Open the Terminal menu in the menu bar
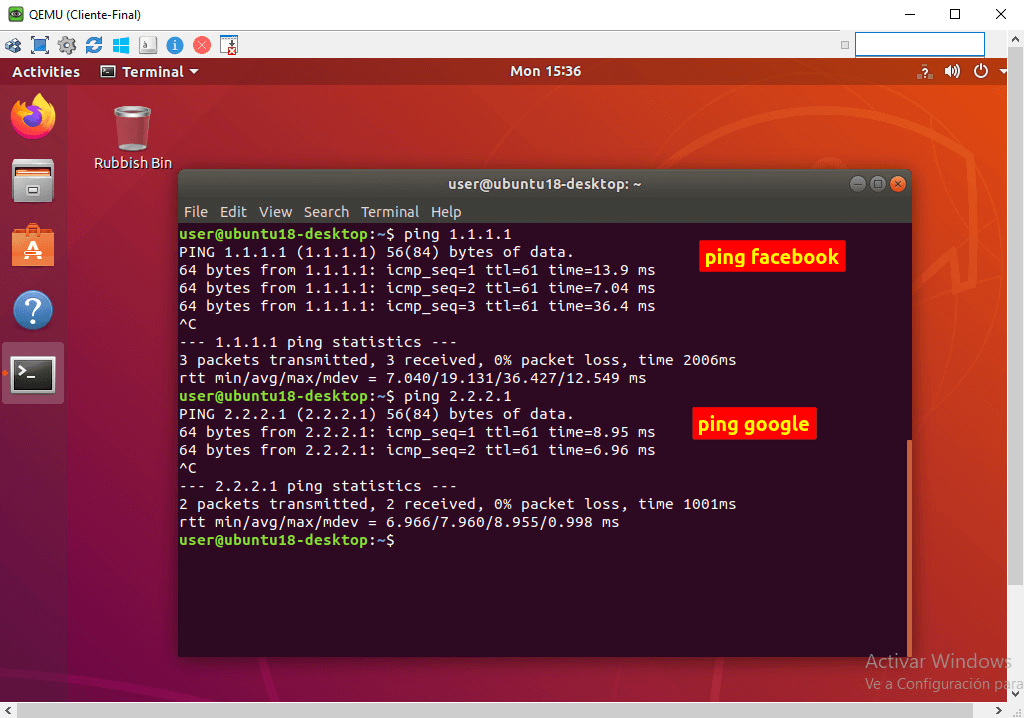Image resolution: width=1024 pixels, height=718 pixels. pos(390,212)
